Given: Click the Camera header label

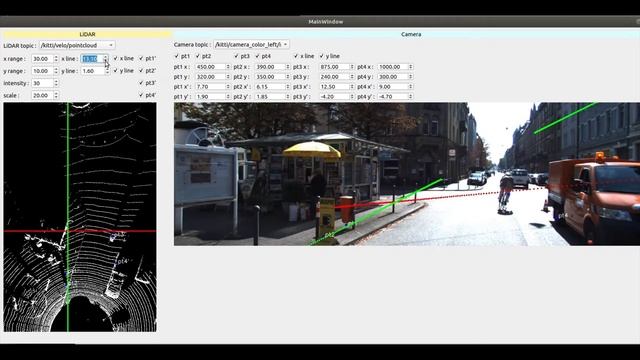Looking at the screenshot, I should point(411,34).
